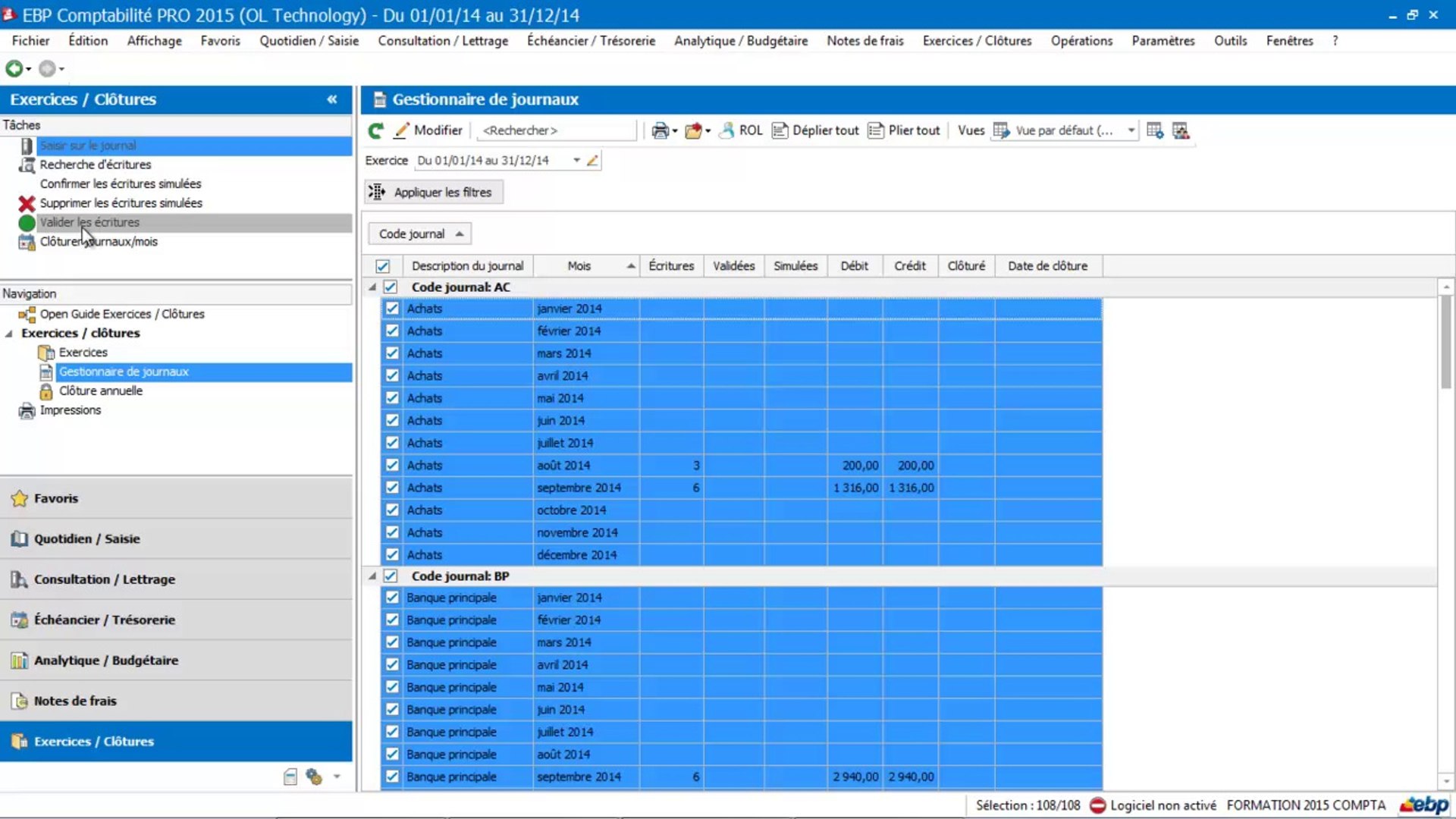Click Déplier tout to expand all
1456x819 pixels.
pos(816,130)
